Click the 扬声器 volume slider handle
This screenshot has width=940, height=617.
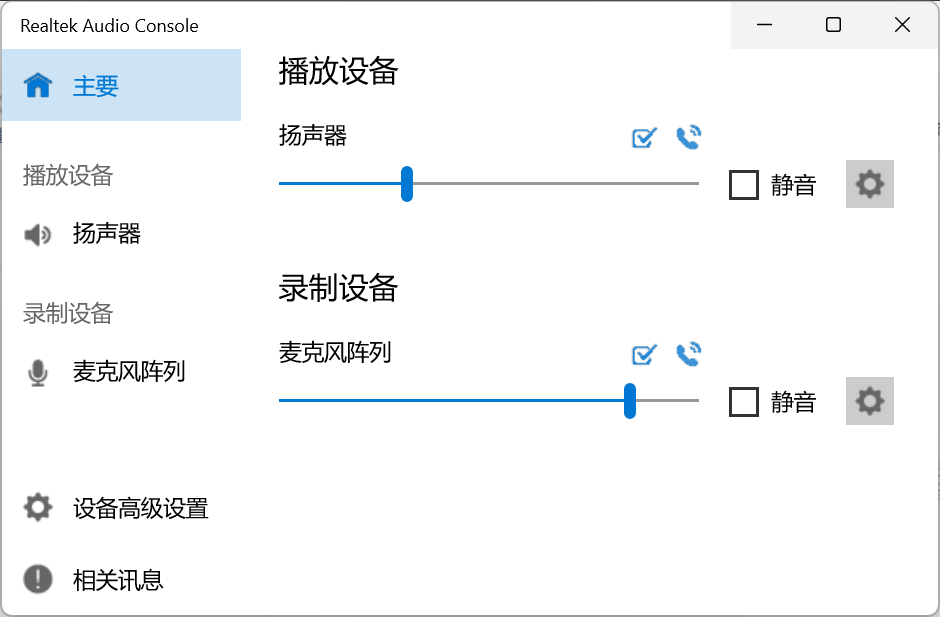406,184
